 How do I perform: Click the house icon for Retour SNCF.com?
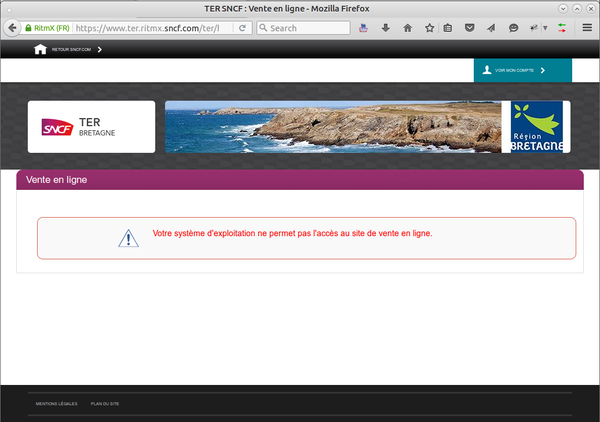[x=41, y=48]
